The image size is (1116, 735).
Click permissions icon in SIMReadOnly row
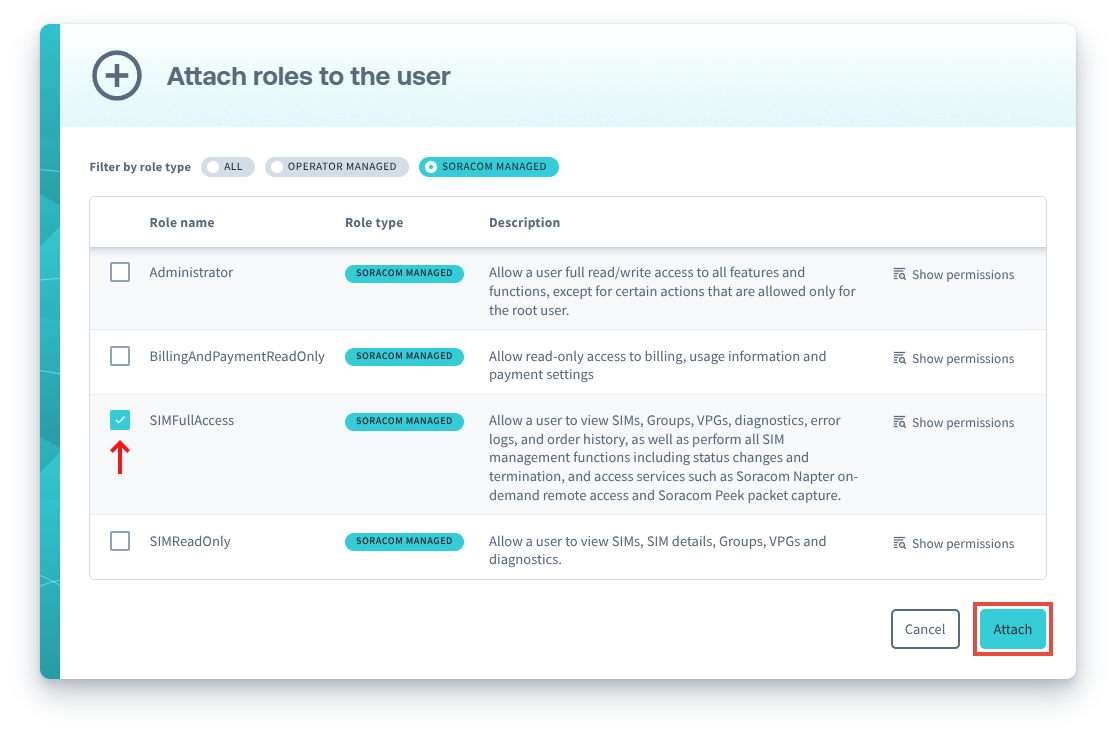tap(899, 543)
